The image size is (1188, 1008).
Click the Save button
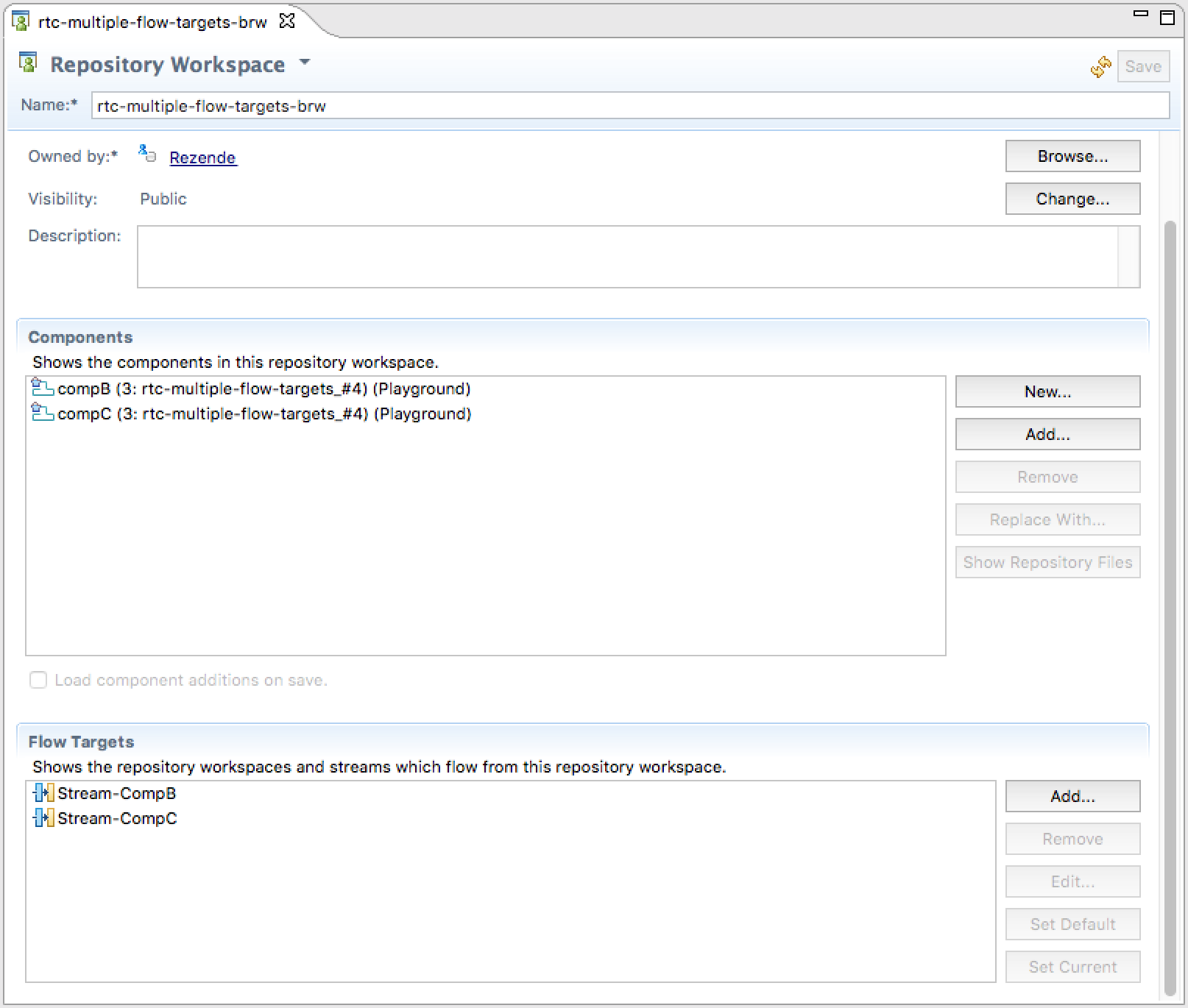click(1143, 66)
